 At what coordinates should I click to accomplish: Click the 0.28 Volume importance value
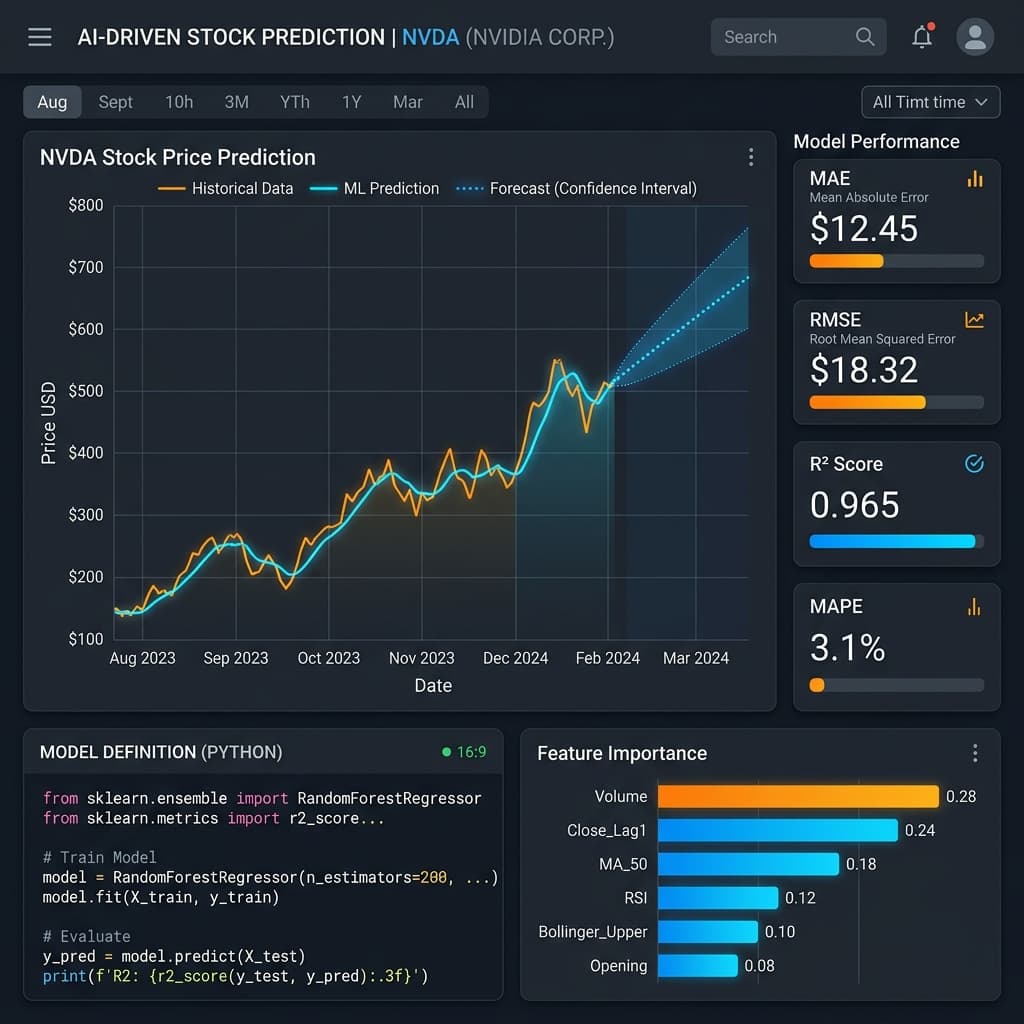[x=961, y=796]
